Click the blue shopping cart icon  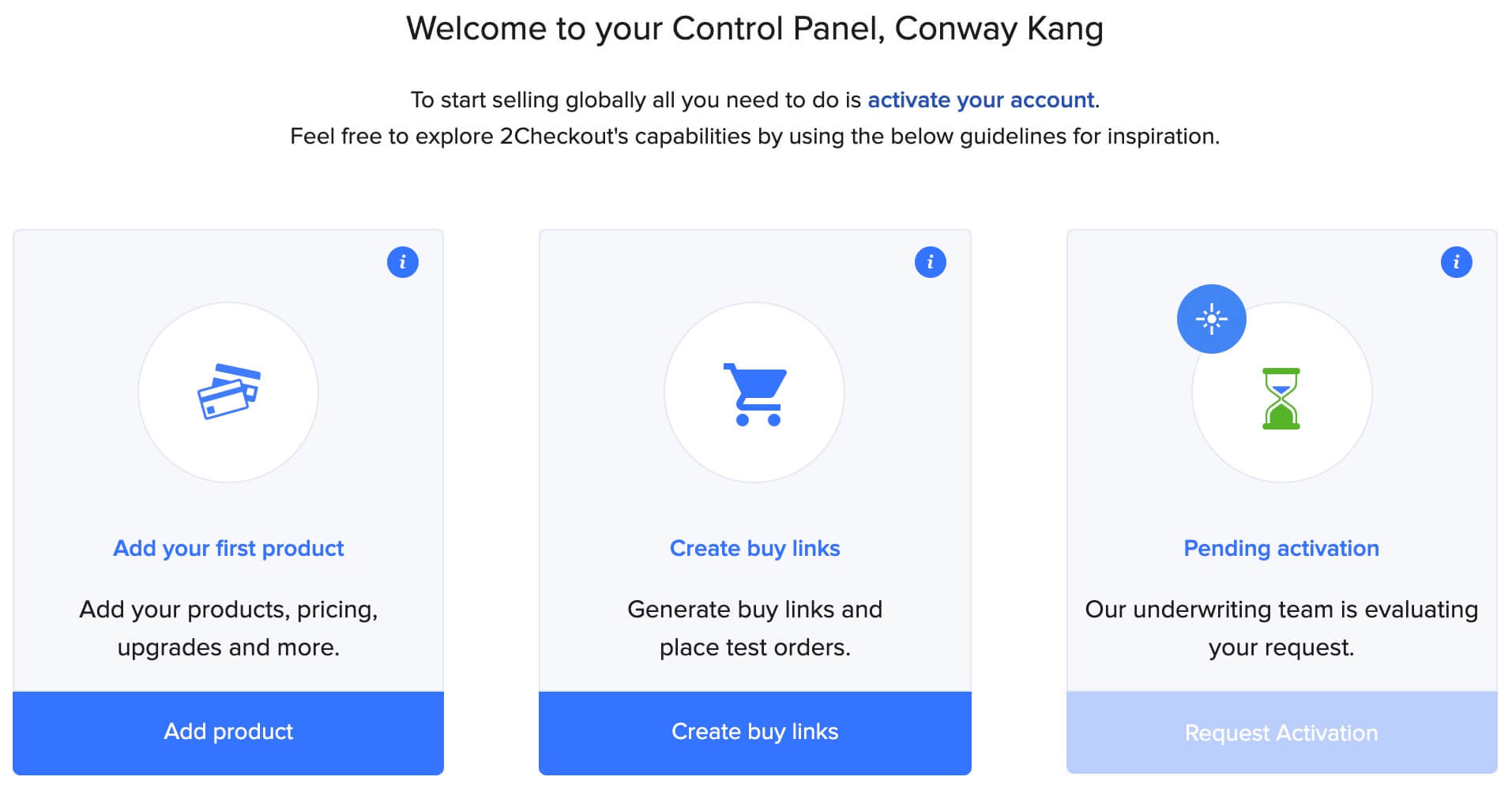coord(755,394)
